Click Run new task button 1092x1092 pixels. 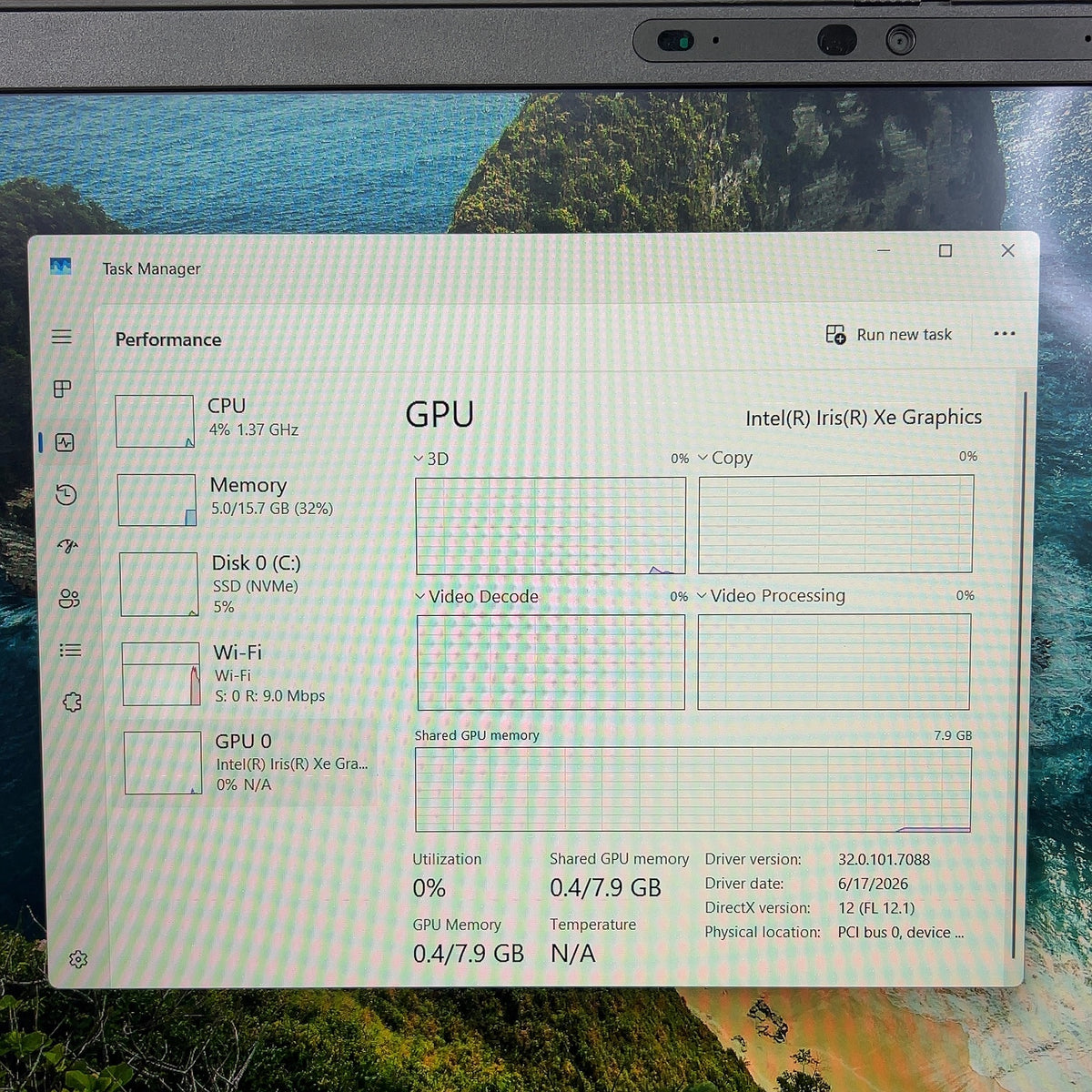[x=888, y=334]
